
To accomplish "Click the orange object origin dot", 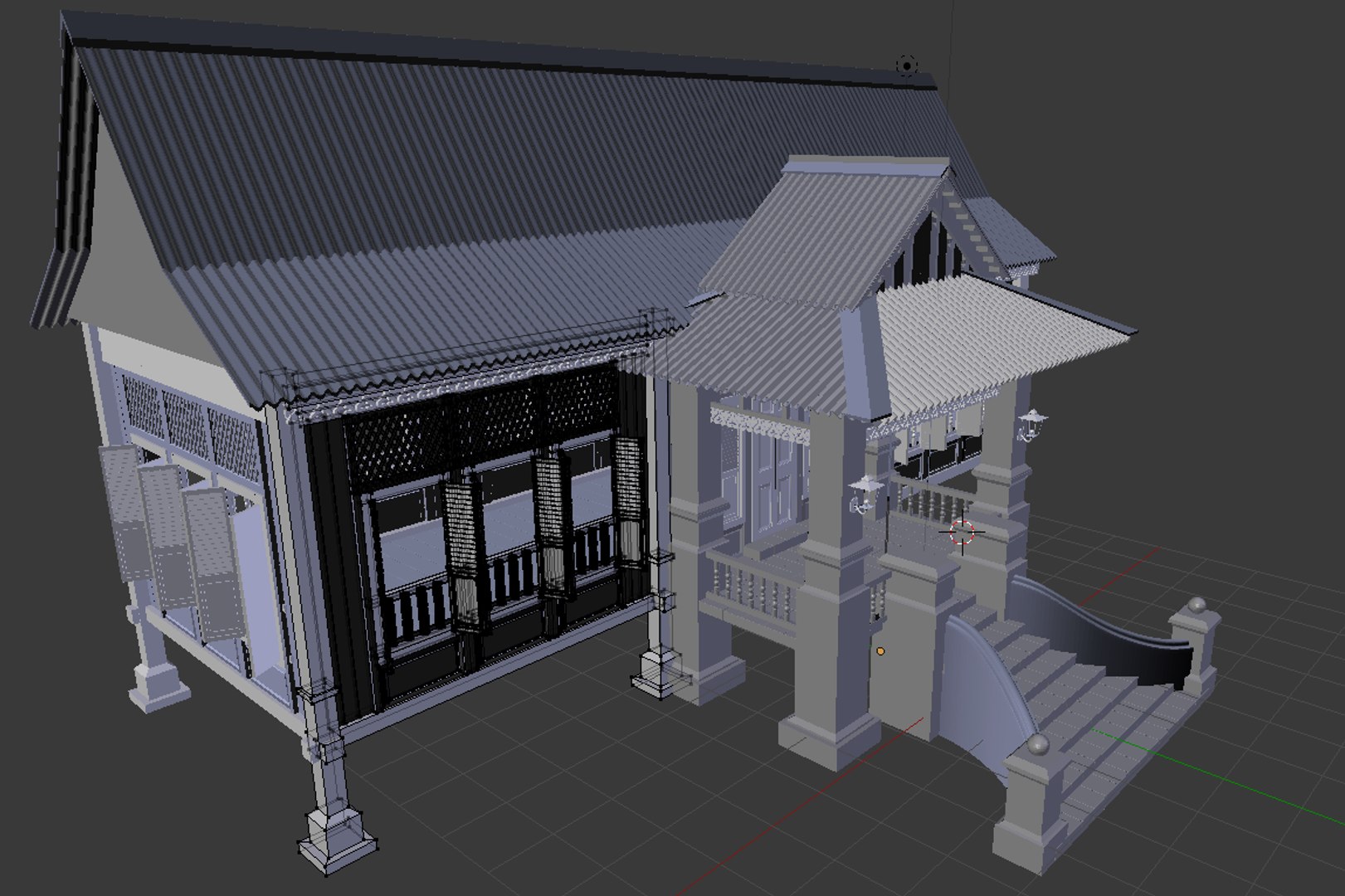I will point(880,651).
